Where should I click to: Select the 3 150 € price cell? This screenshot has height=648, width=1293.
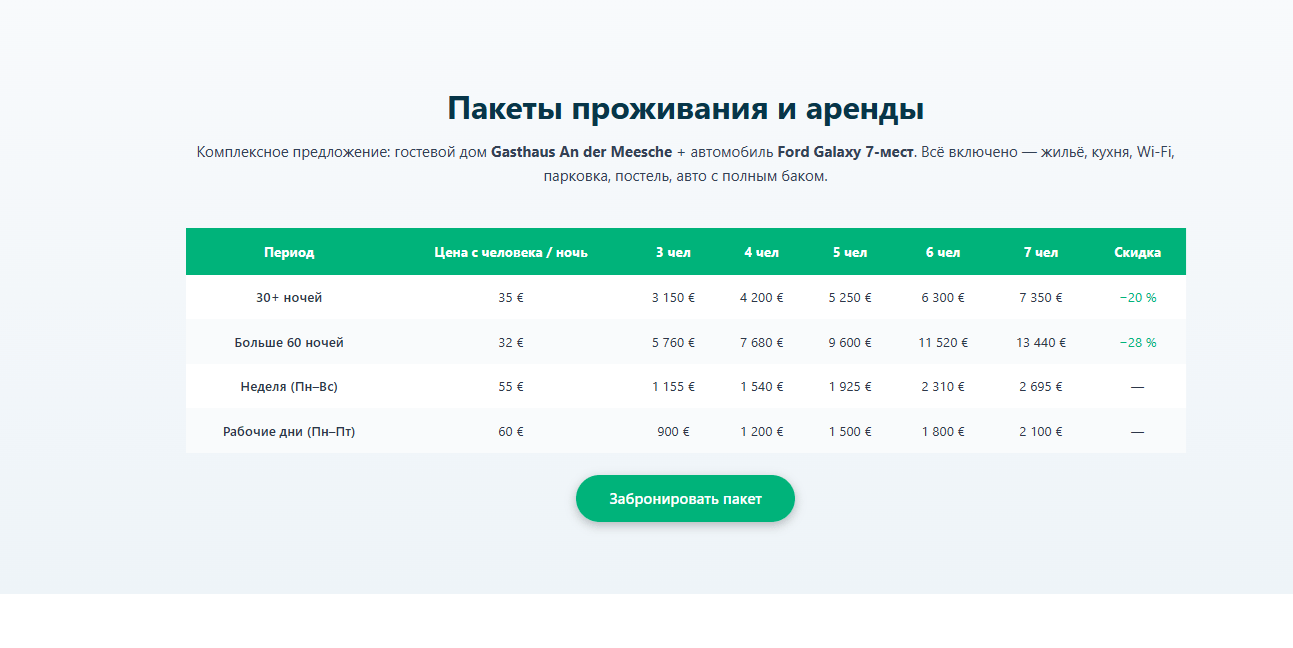(x=673, y=297)
